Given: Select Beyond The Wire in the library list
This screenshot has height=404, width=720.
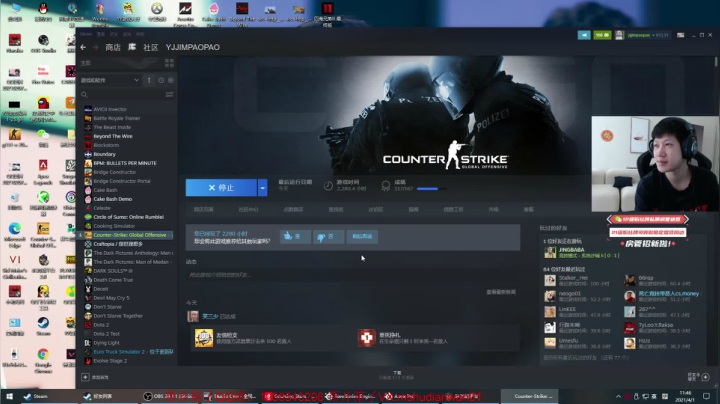Looking at the screenshot, I should click(x=113, y=136).
